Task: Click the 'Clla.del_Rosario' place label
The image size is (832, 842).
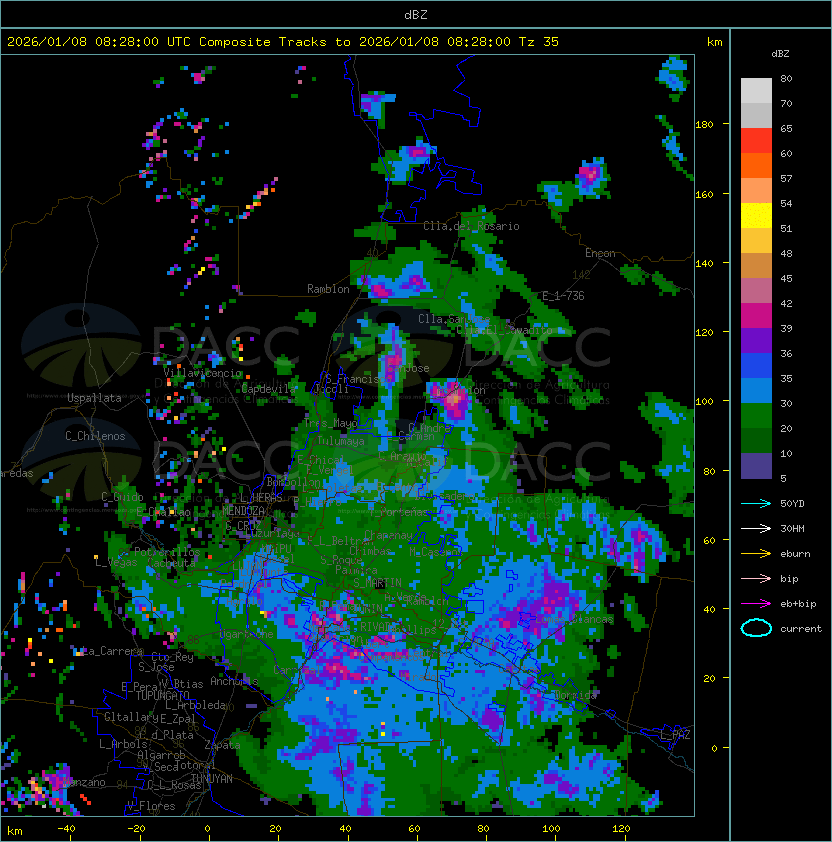Action: 471,226
